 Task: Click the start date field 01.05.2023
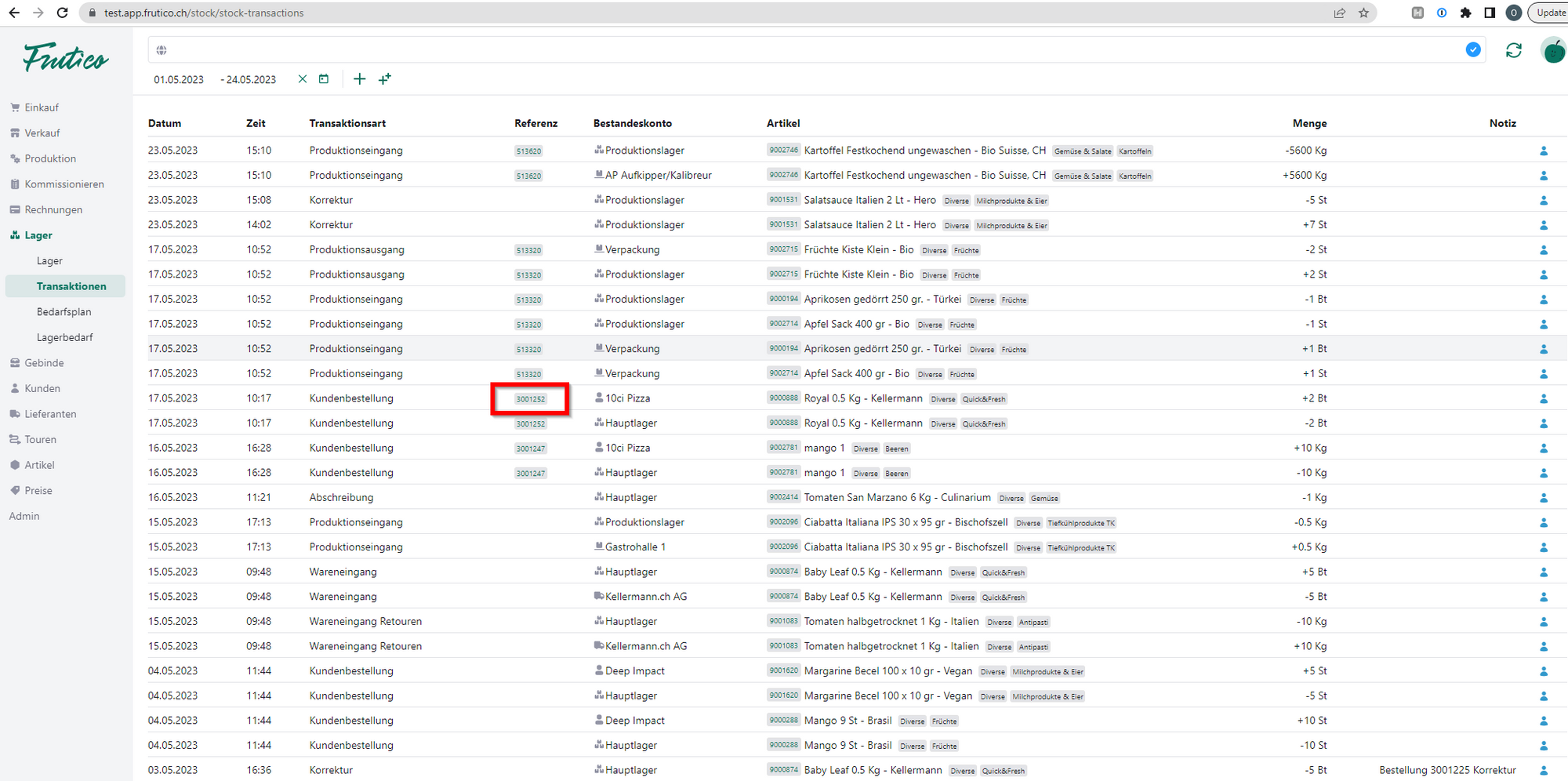click(x=179, y=79)
